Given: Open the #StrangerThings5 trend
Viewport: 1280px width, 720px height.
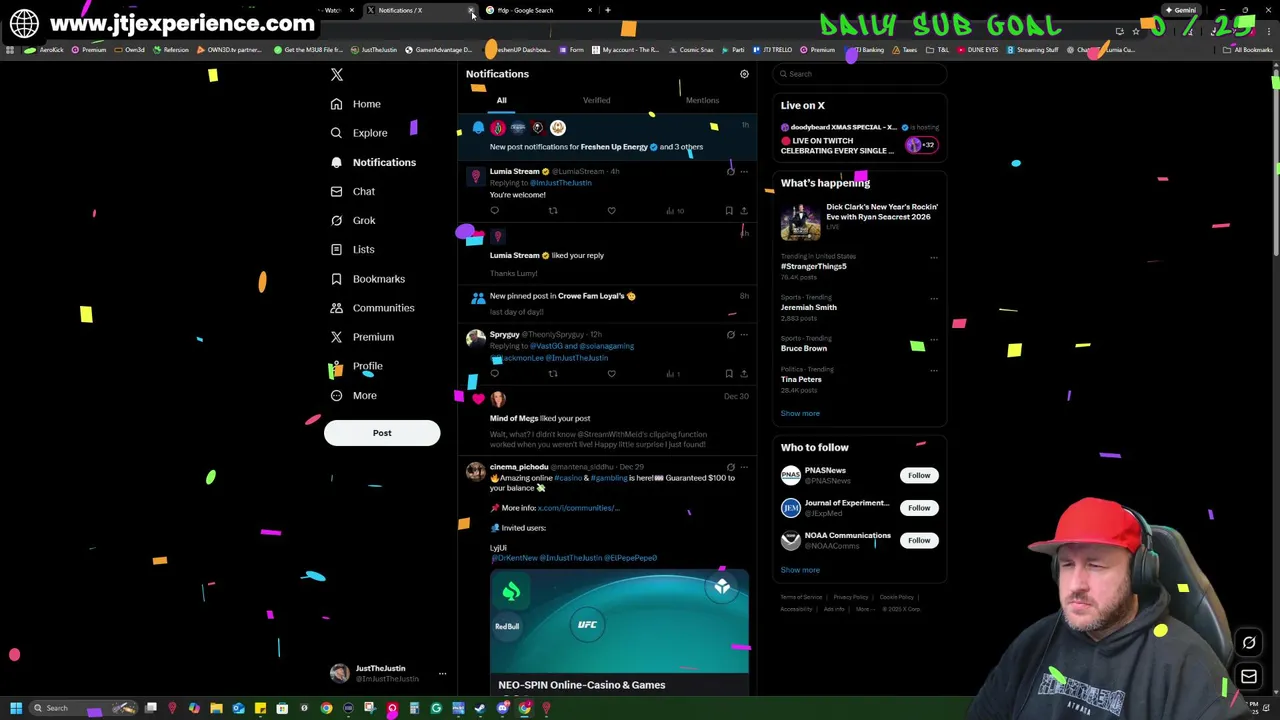Looking at the screenshot, I should click(x=814, y=267).
